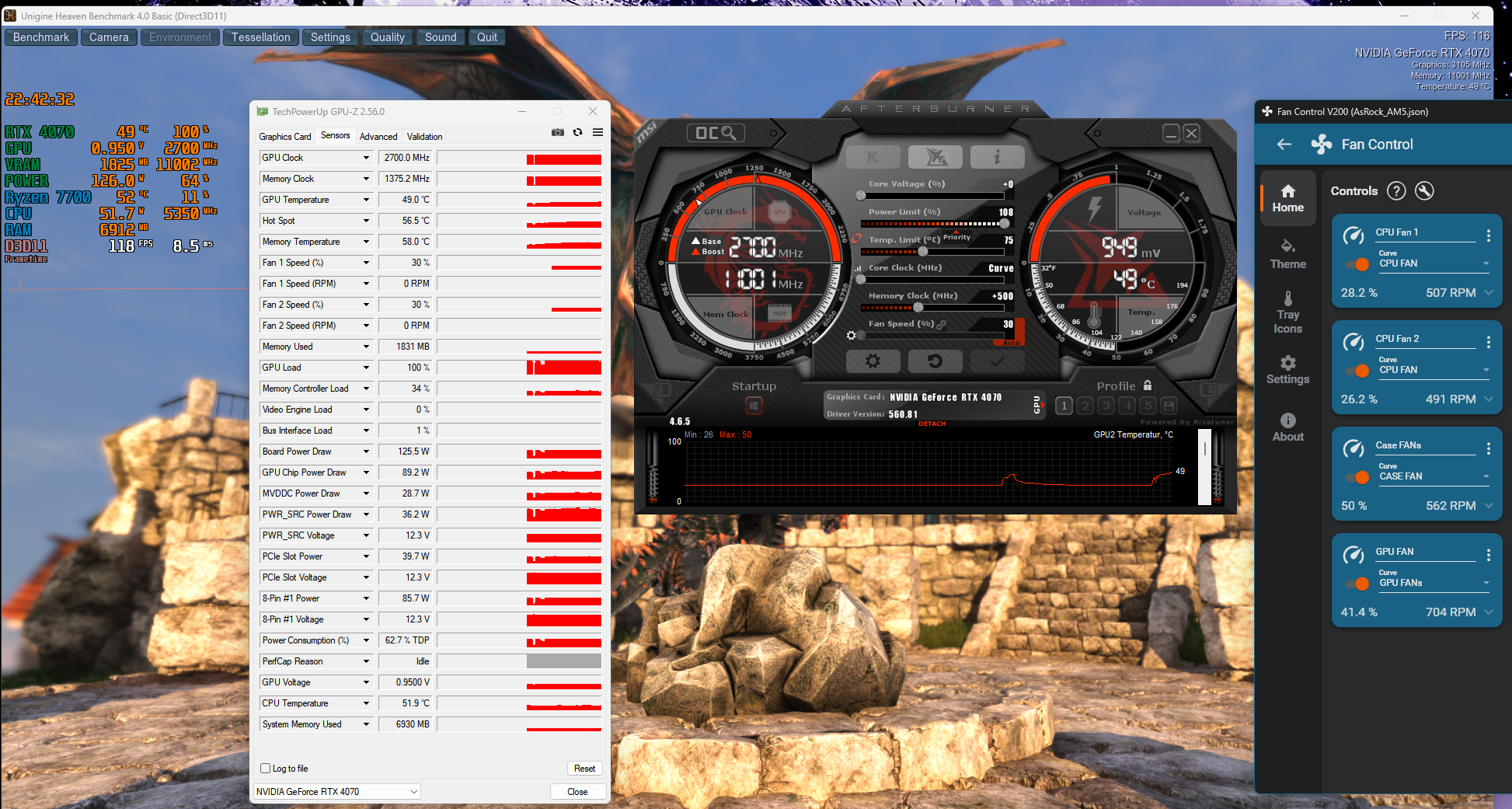Open Case FANs card three-dot menu
Image resolution: width=1512 pixels, height=809 pixels.
(1488, 448)
